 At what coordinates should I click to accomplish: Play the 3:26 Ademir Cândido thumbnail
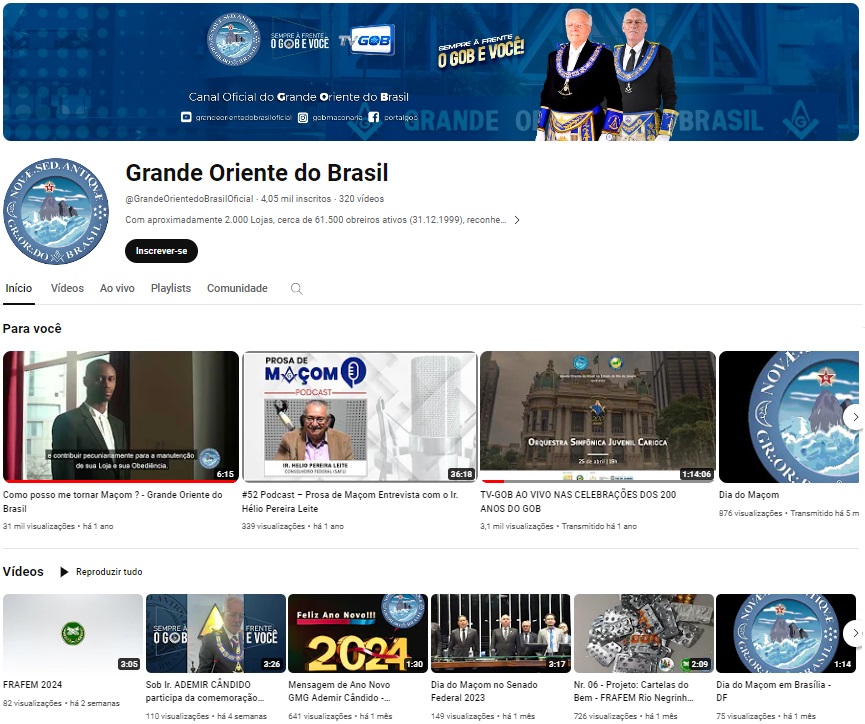(216, 633)
